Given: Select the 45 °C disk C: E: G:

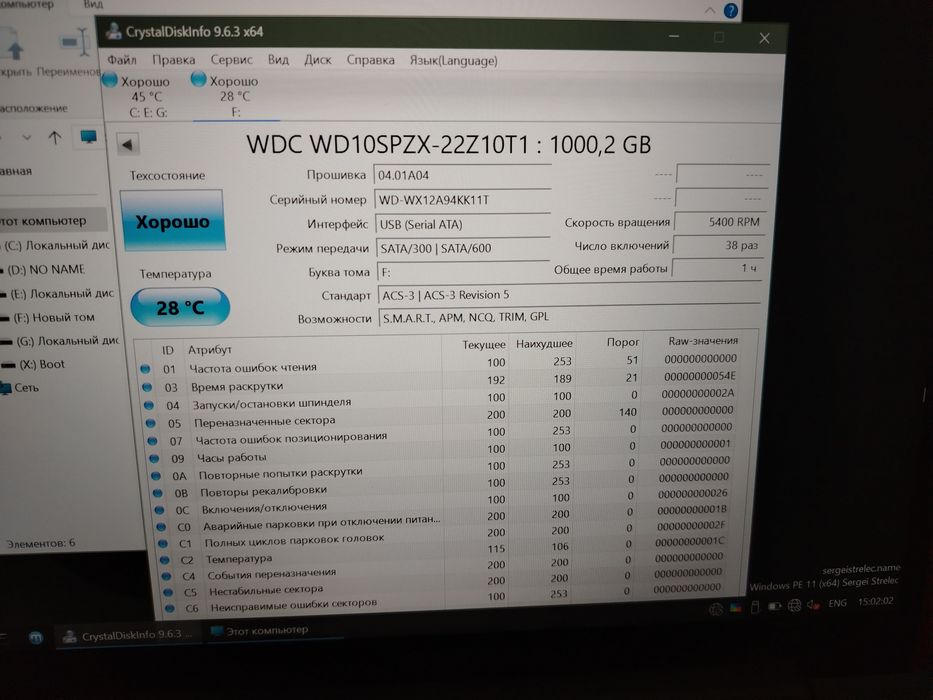Looking at the screenshot, I should (138, 96).
